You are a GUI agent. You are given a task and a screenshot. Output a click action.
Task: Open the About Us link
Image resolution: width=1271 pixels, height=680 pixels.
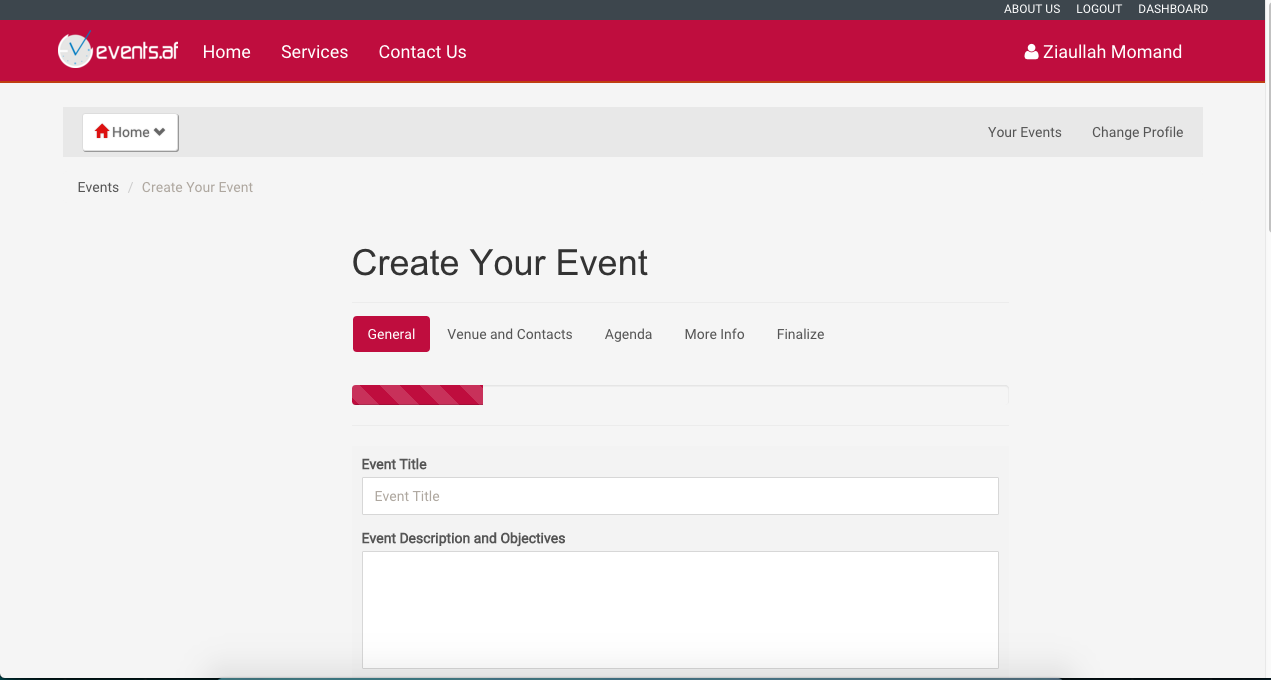click(x=1031, y=9)
